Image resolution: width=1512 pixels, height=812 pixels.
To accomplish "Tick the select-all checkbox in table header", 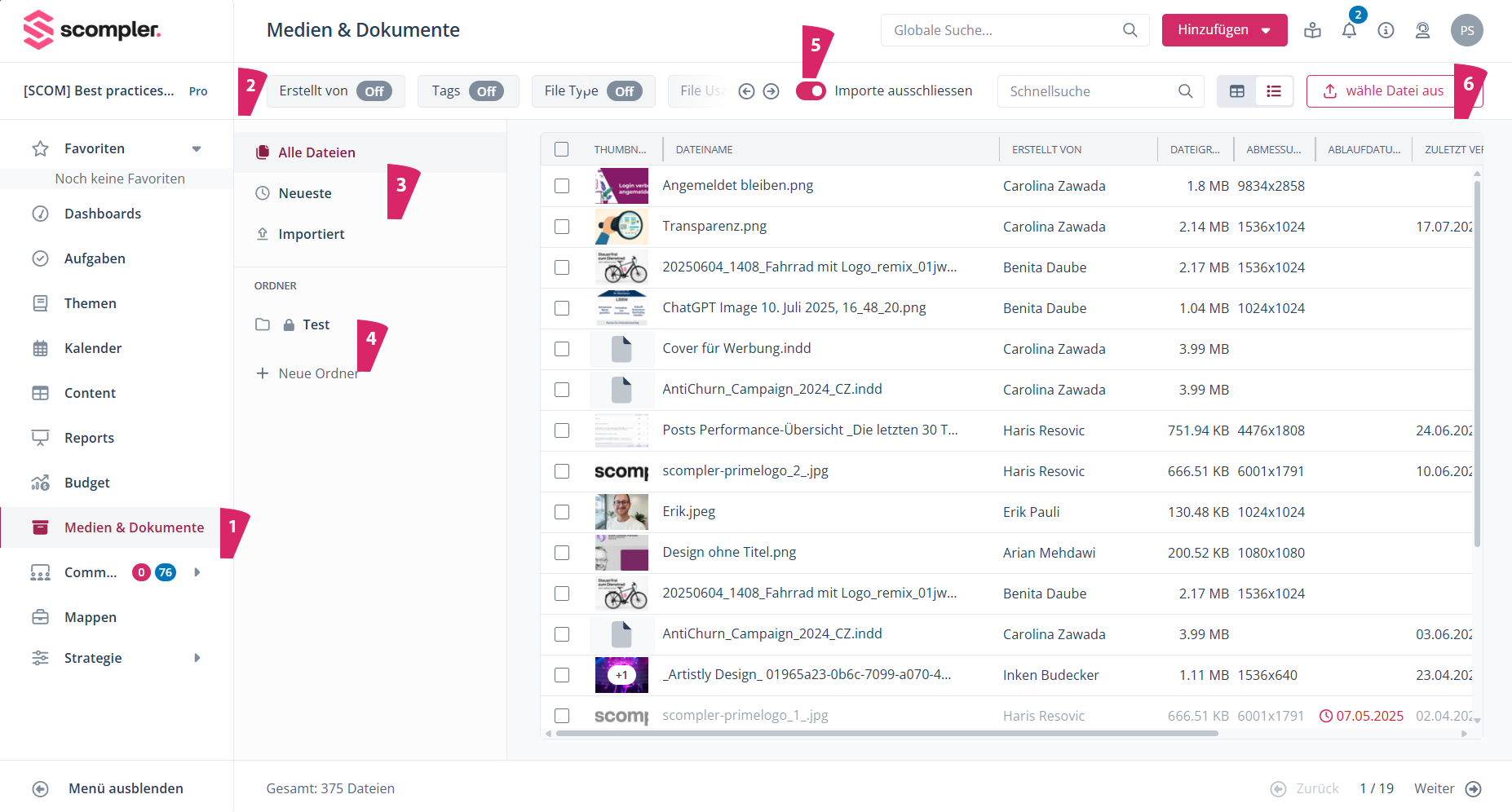I will (x=562, y=149).
